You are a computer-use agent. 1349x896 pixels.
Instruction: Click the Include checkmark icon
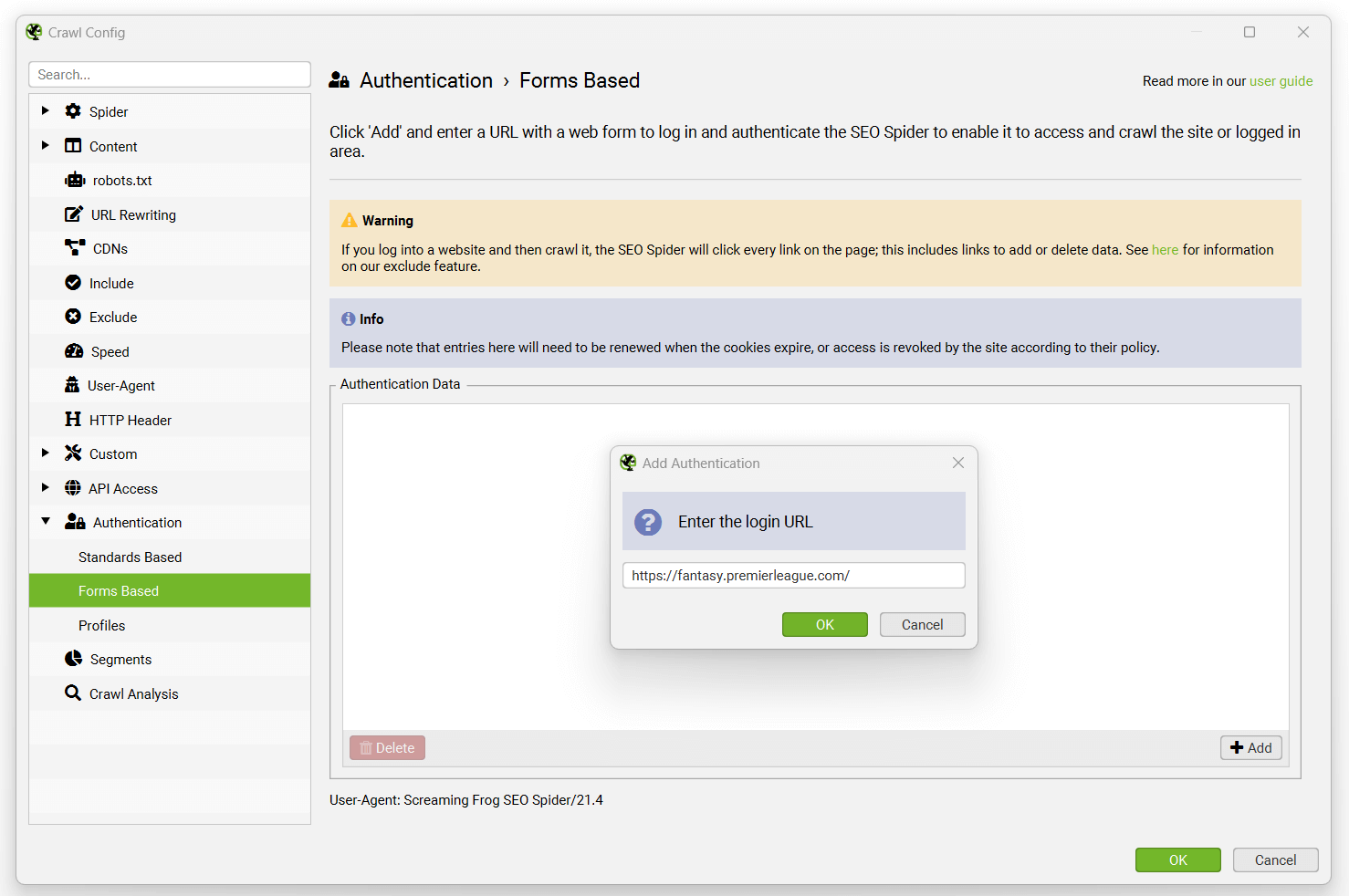pos(73,282)
